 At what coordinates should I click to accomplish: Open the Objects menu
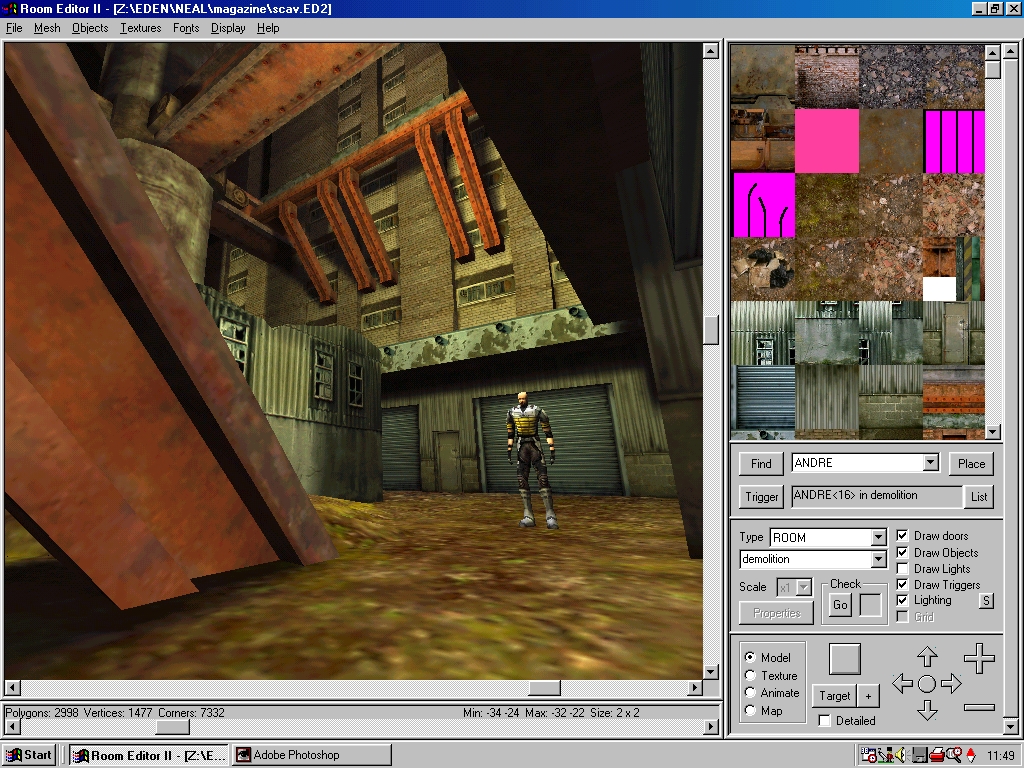[x=90, y=28]
